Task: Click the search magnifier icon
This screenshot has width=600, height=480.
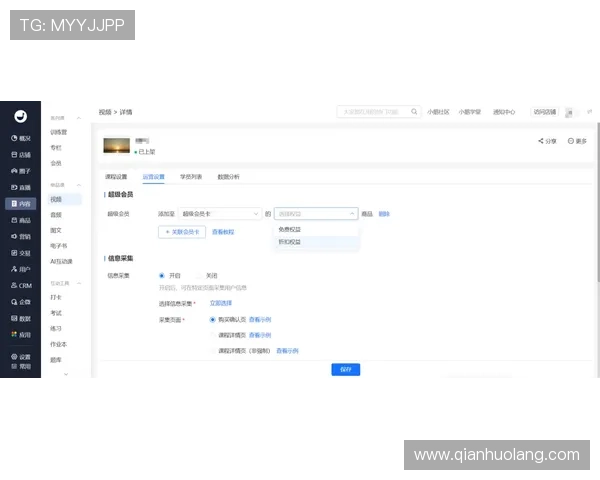Action: pyautogui.click(x=414, y=111)
